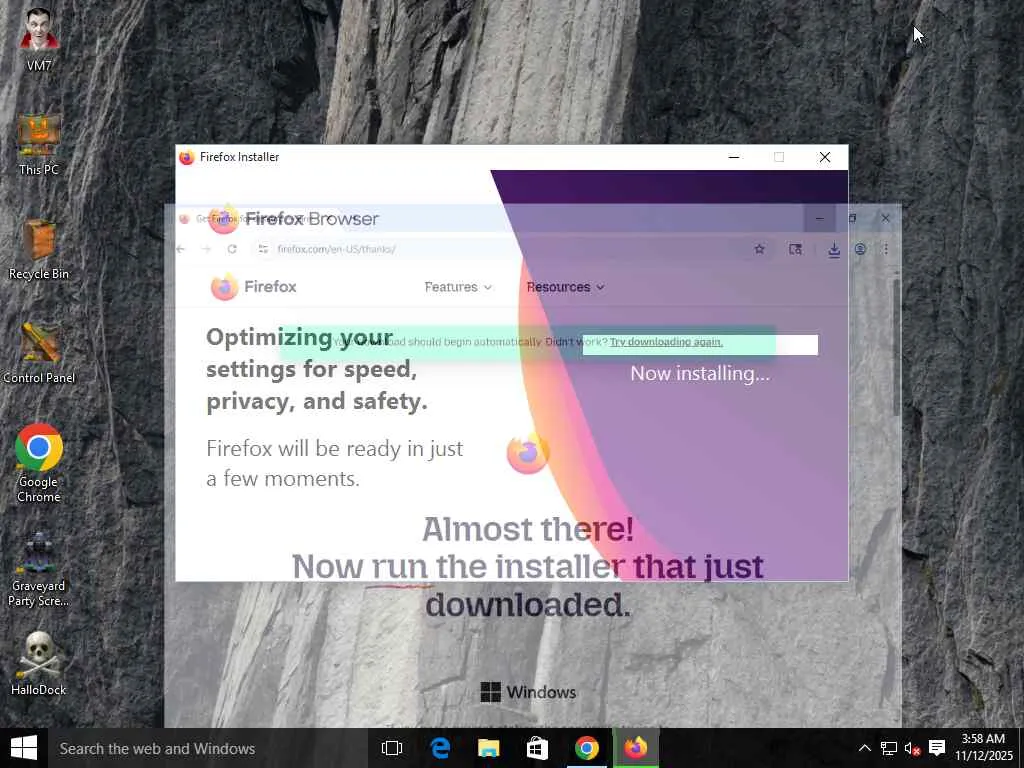The image size is (1024, 768).
Task: Bookmark this page with star icon
Action: click(760, 249)
